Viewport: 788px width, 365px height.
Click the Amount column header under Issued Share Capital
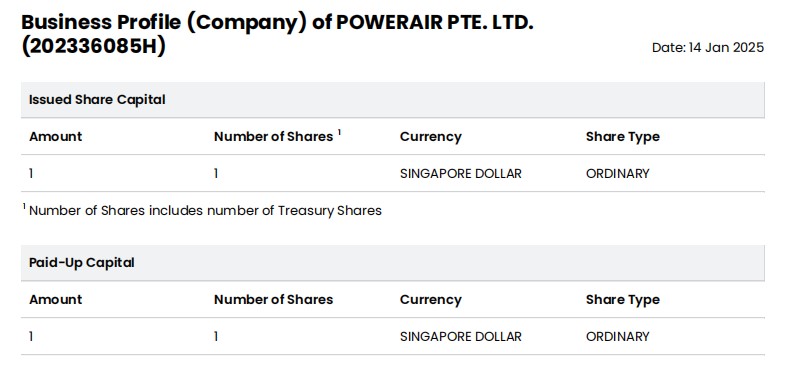click(x=55, y=137)
